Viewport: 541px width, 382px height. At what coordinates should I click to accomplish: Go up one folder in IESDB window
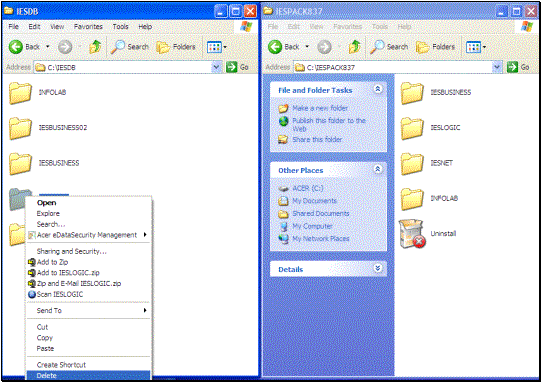point(95,47)
